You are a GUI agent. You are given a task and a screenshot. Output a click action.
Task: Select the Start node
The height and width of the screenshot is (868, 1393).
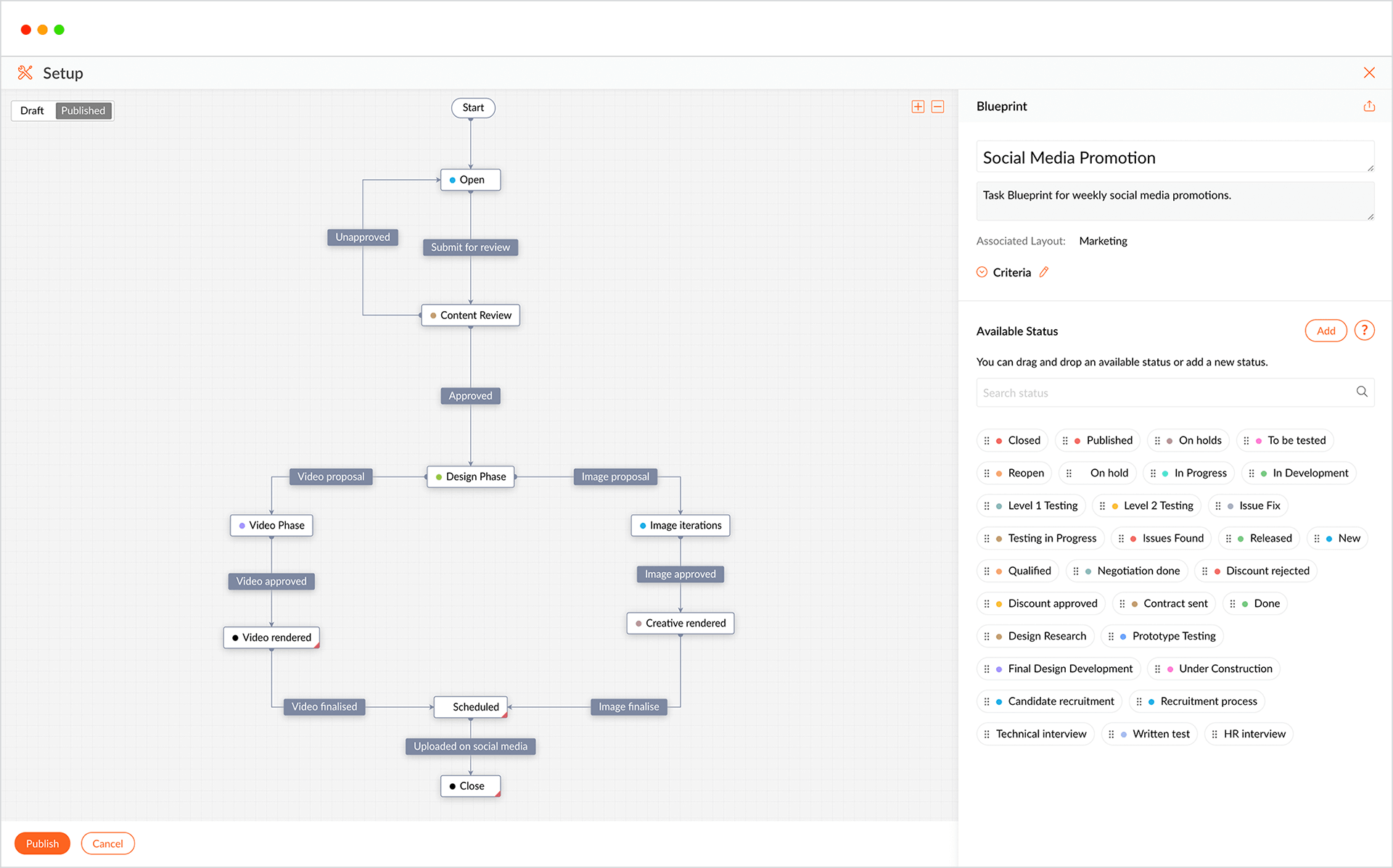[473, 108]
